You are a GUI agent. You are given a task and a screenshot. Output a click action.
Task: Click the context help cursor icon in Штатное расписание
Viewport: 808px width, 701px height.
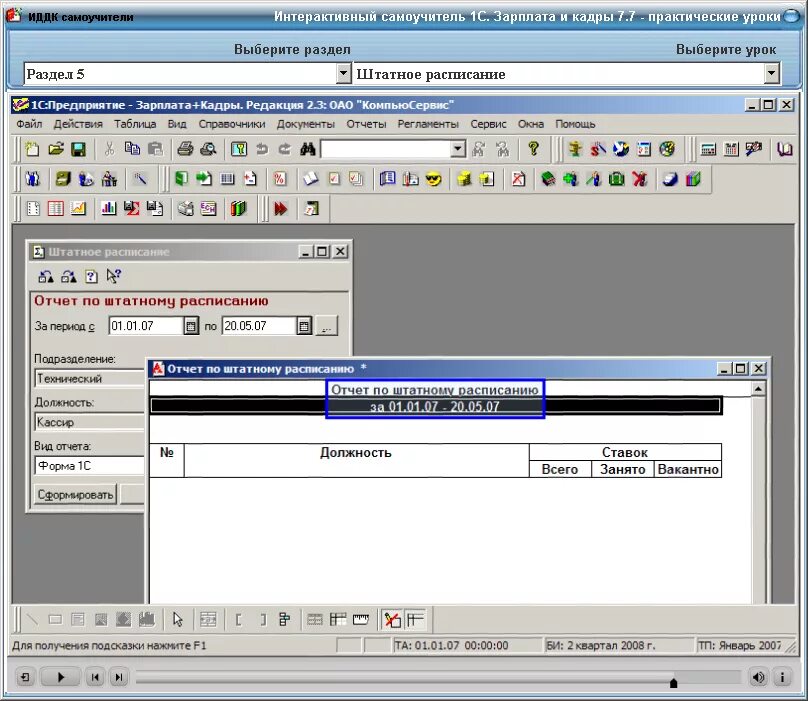114,276
